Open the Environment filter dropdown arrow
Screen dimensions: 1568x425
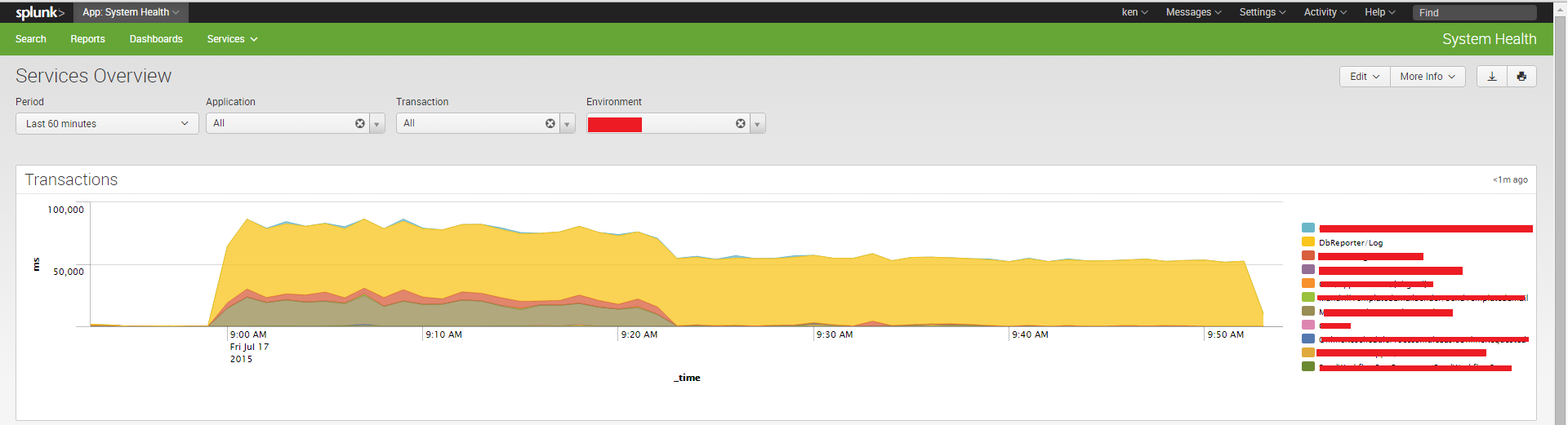(x=758, y=124)
